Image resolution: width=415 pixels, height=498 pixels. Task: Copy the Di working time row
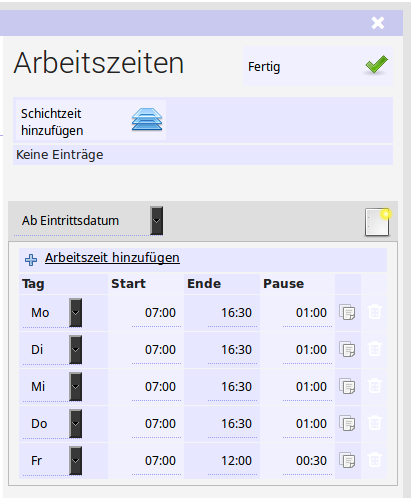tap(347, 350)
